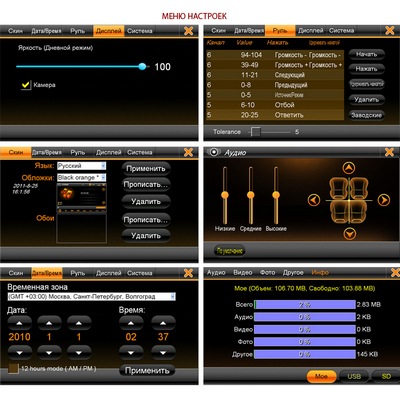Decrease minutes value 37 with down arrow
Viewport: 400px width, 400px height.
point(163,352)
